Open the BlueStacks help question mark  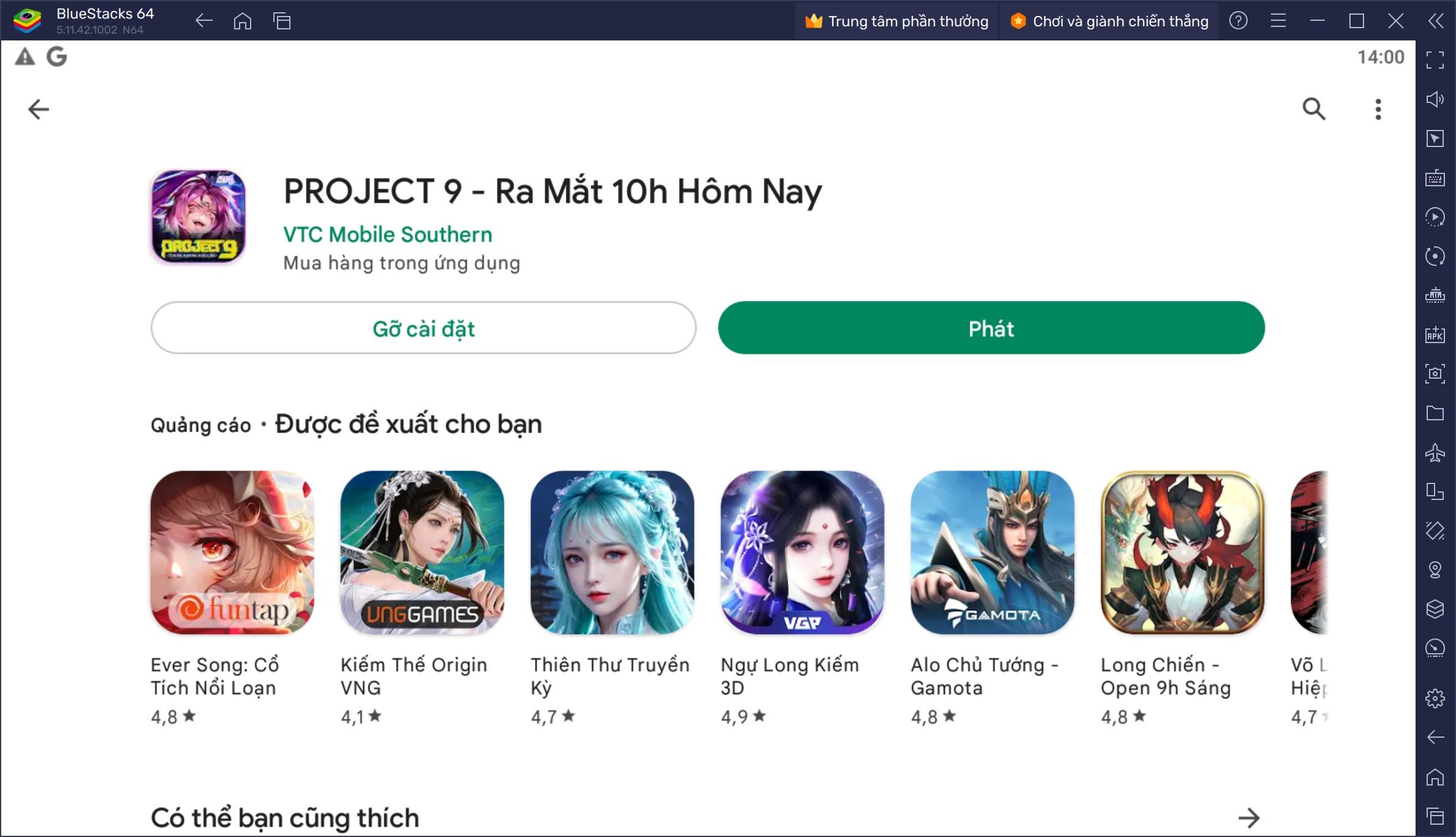[x=1238, y=21]
